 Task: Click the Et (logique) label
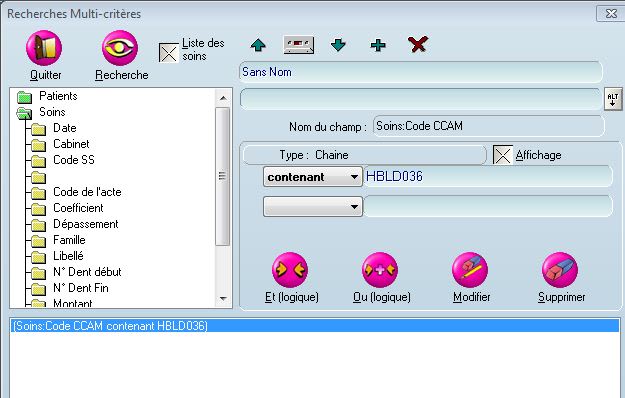point(292,297)
